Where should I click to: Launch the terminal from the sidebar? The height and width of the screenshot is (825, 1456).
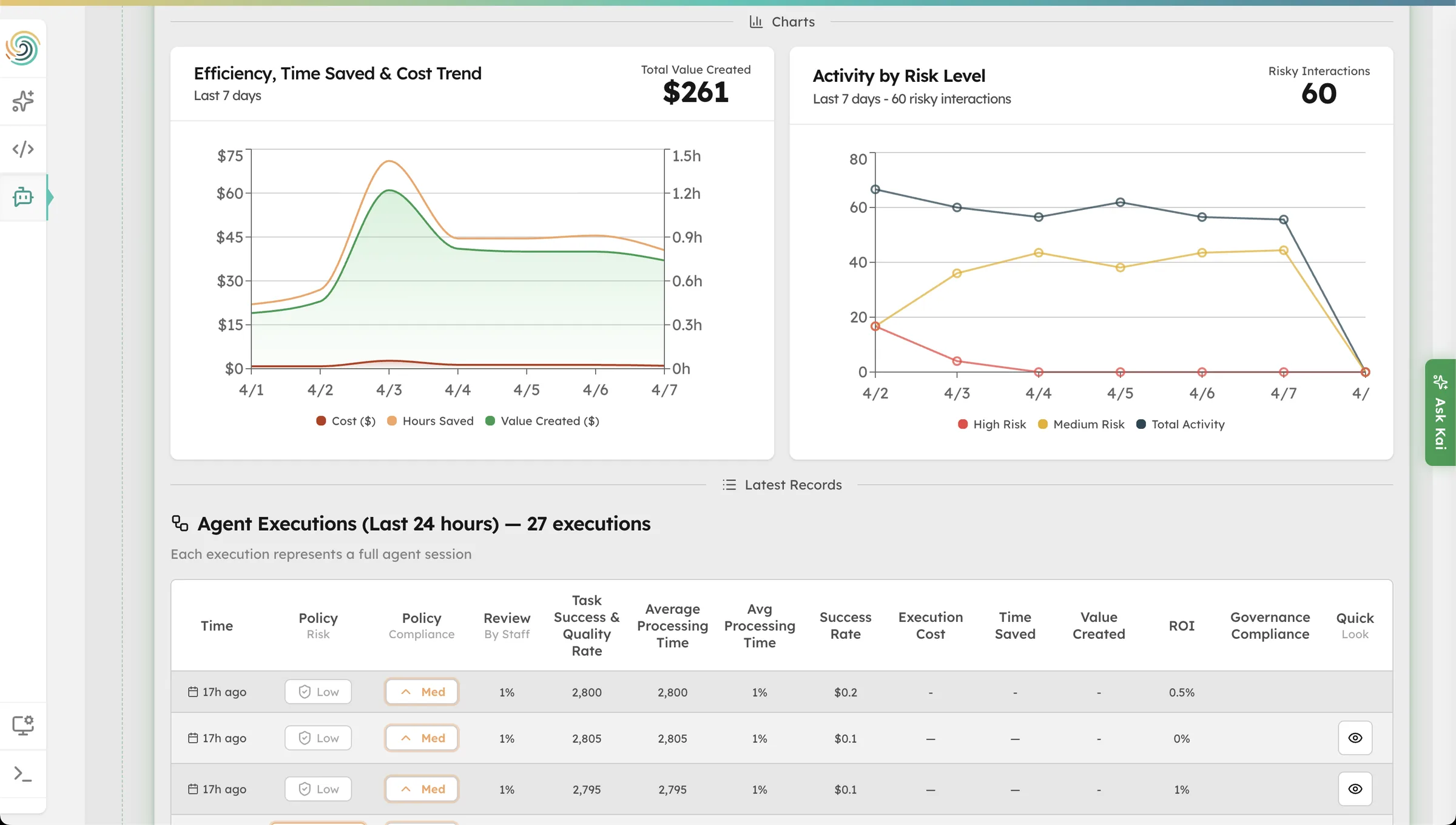tap(23, 774)
